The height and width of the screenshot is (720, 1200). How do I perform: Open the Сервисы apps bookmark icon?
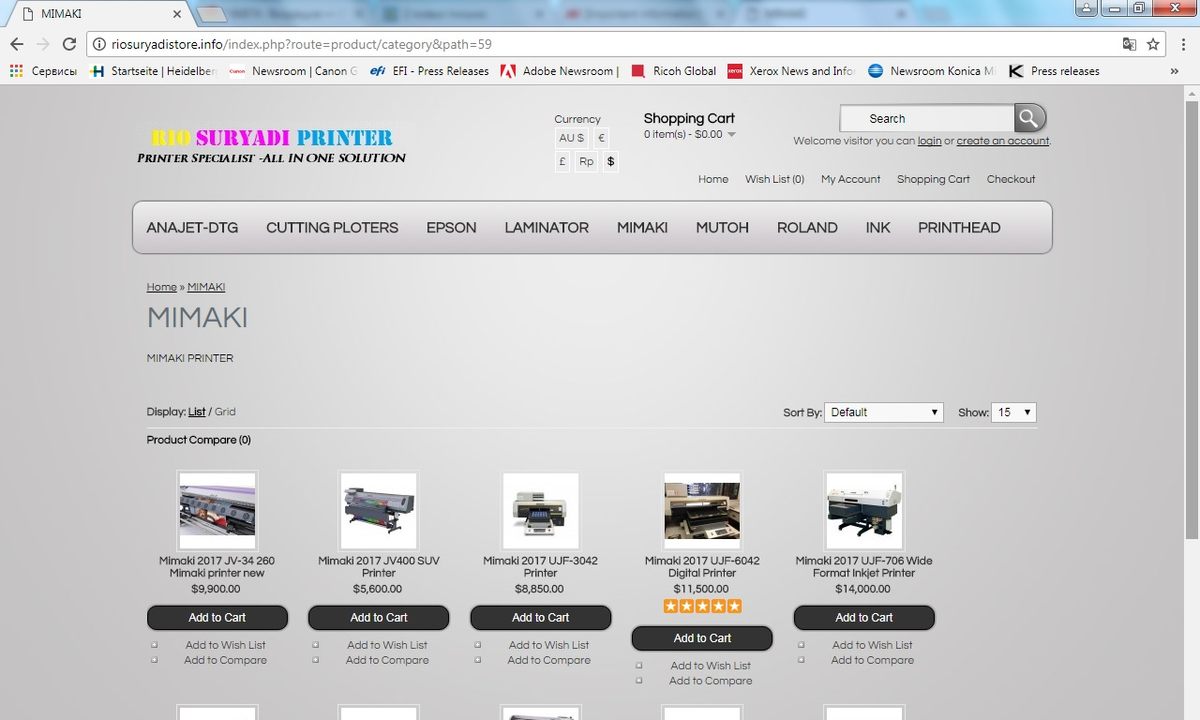[16, 71]
